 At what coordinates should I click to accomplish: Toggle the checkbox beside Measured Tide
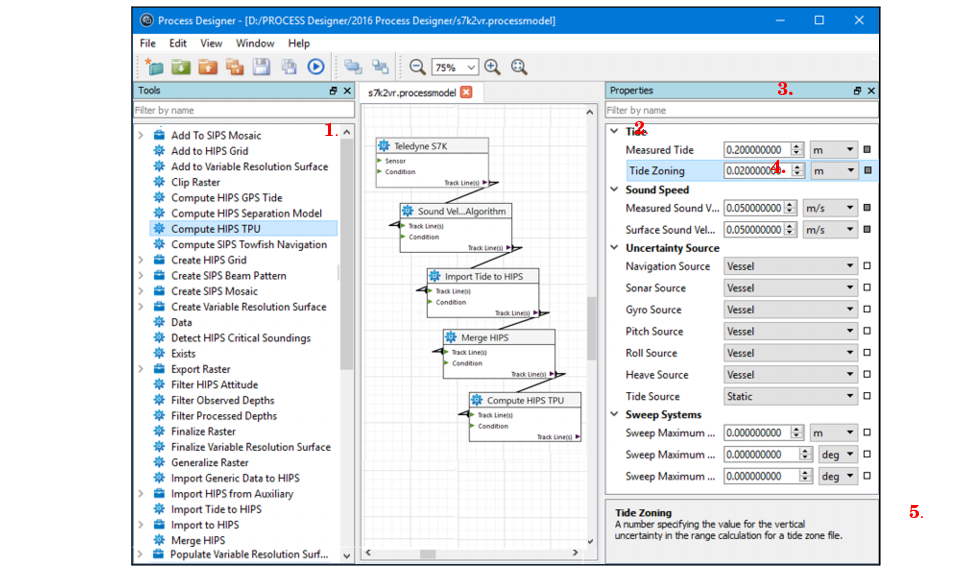[x=867, y=150]
